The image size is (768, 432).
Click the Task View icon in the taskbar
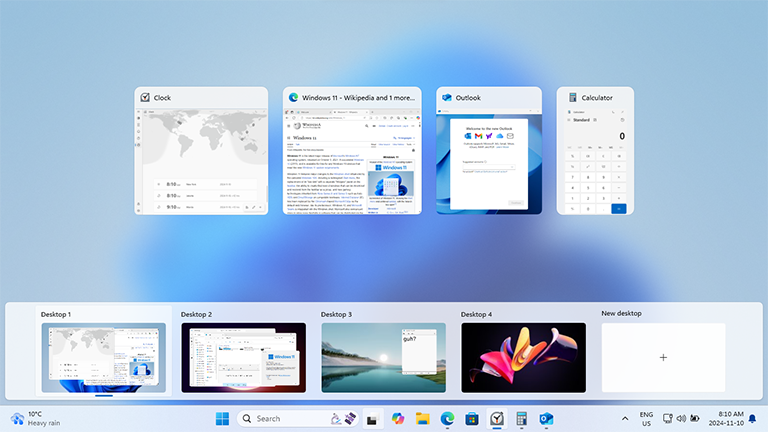[x=372, y=418]
